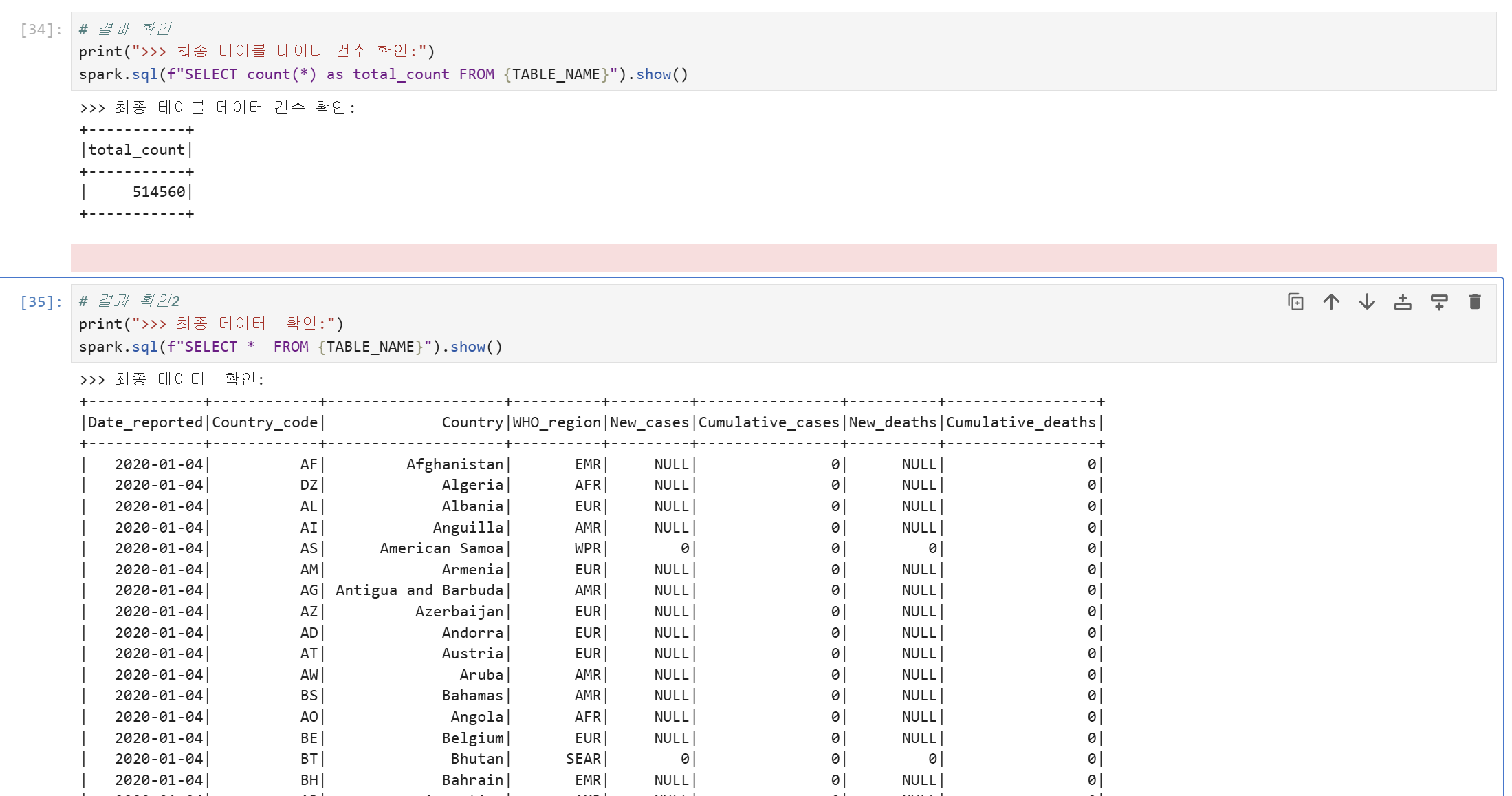Move cell 35 up with arrow icon
This screenshot has width=1512, height=796.
[1331, 302]
